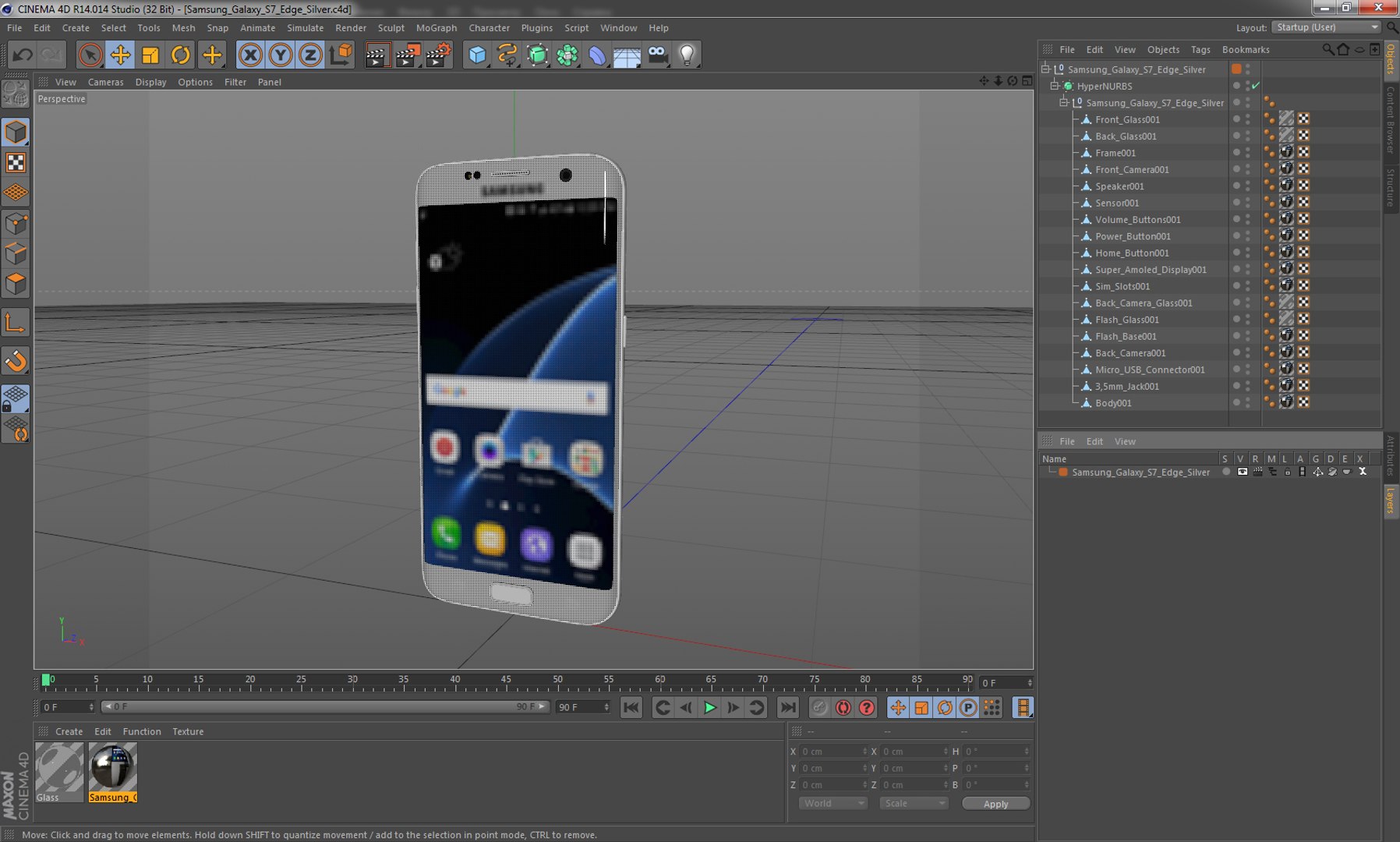
Task: Collapse the HyperNURBS tree node
Action: tap(1055, 86)
